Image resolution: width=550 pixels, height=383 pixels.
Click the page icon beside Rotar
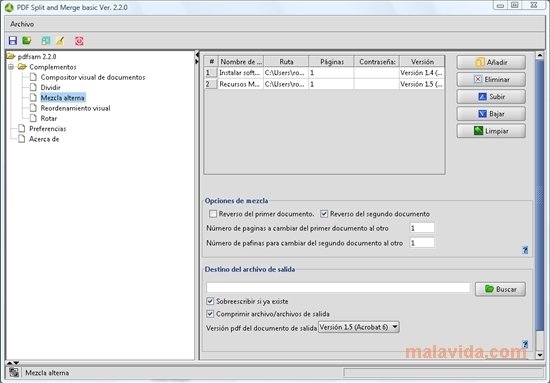click(33, 118)
